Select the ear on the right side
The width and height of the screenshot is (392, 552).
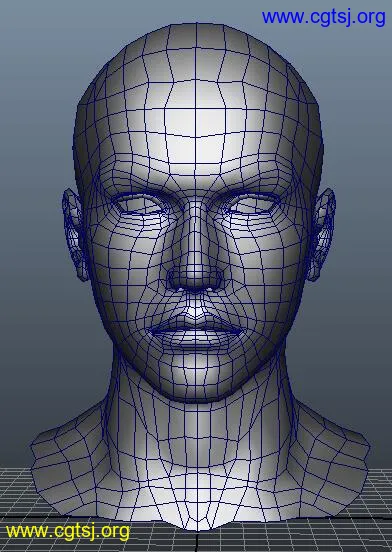(322, 234)
